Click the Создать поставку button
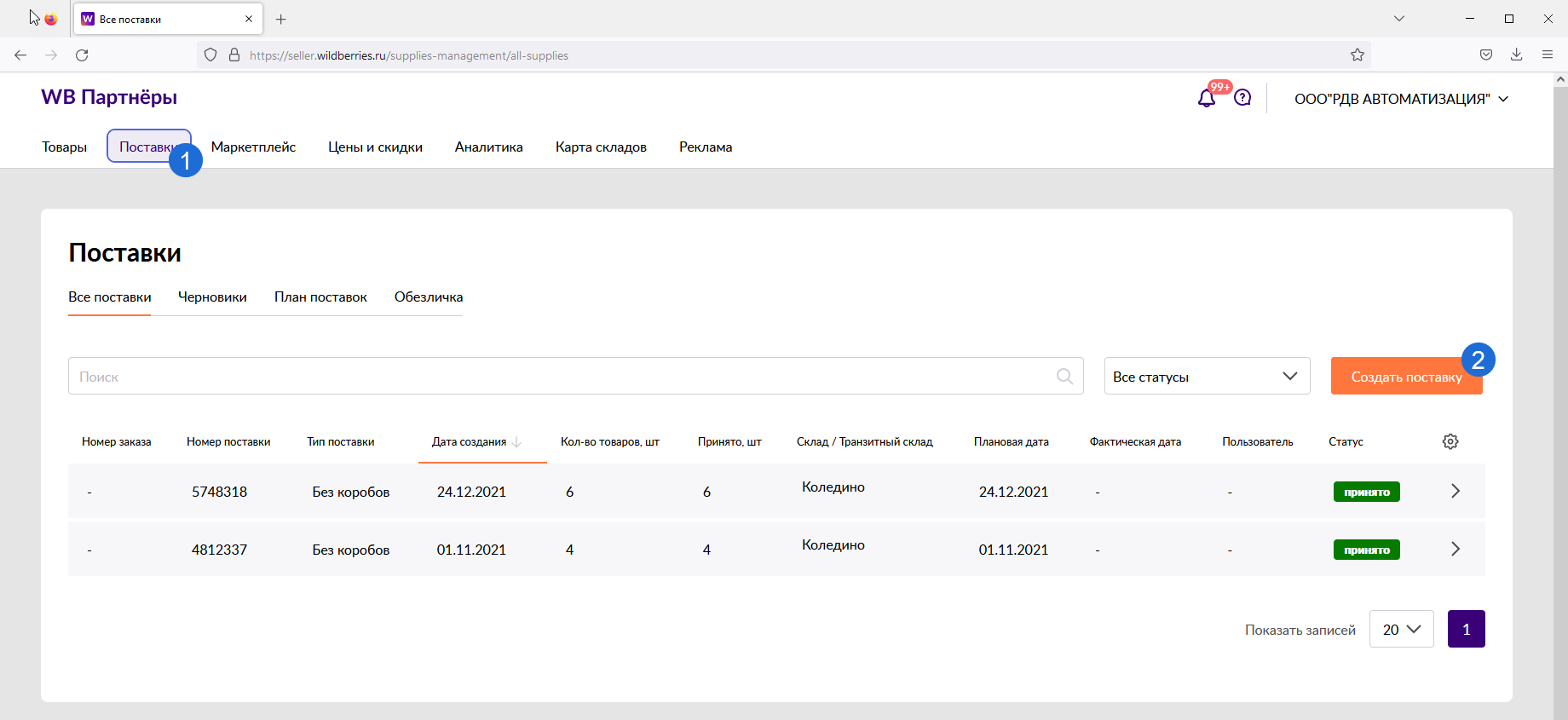The image size is (1568, 720). click(x=1404, y=377)
